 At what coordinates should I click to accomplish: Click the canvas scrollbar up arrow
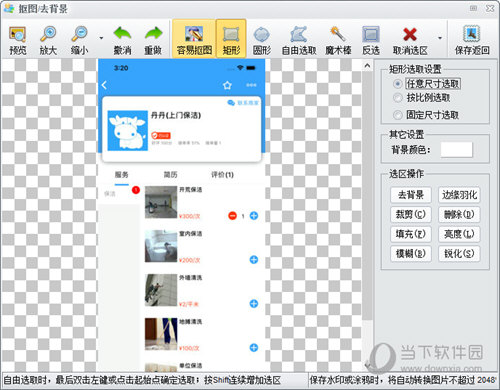367,66
